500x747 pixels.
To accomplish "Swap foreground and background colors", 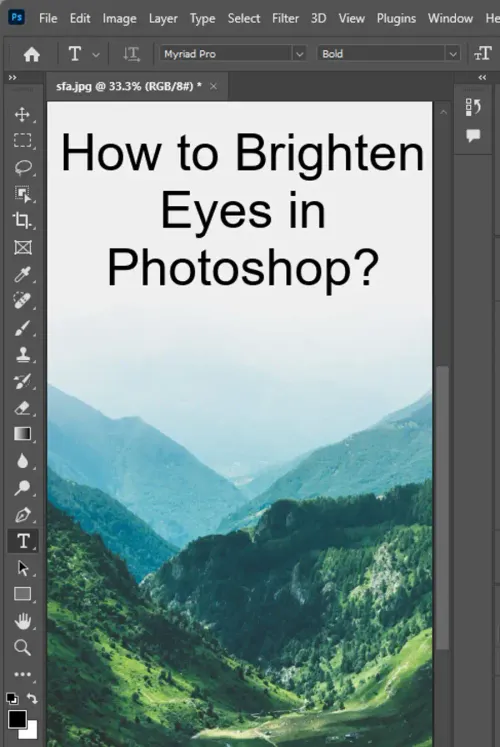I will pos(32,698).
